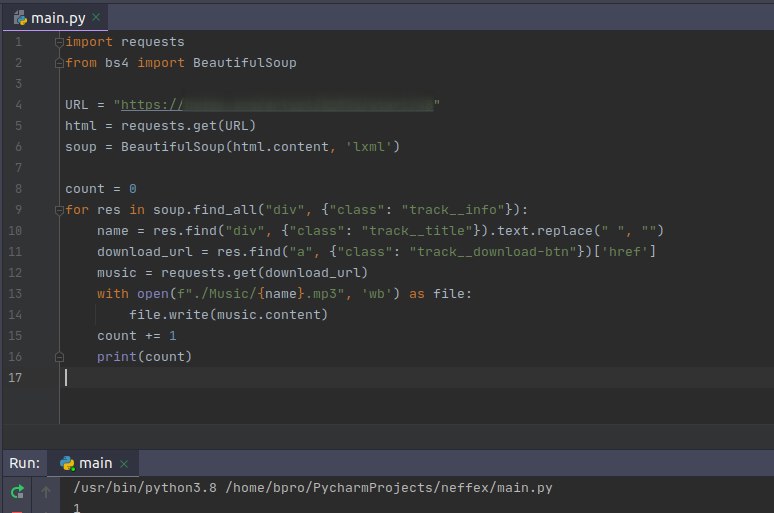
Task: Collapse the imports fold marker on line 1
Action: (x=59, y=42)
